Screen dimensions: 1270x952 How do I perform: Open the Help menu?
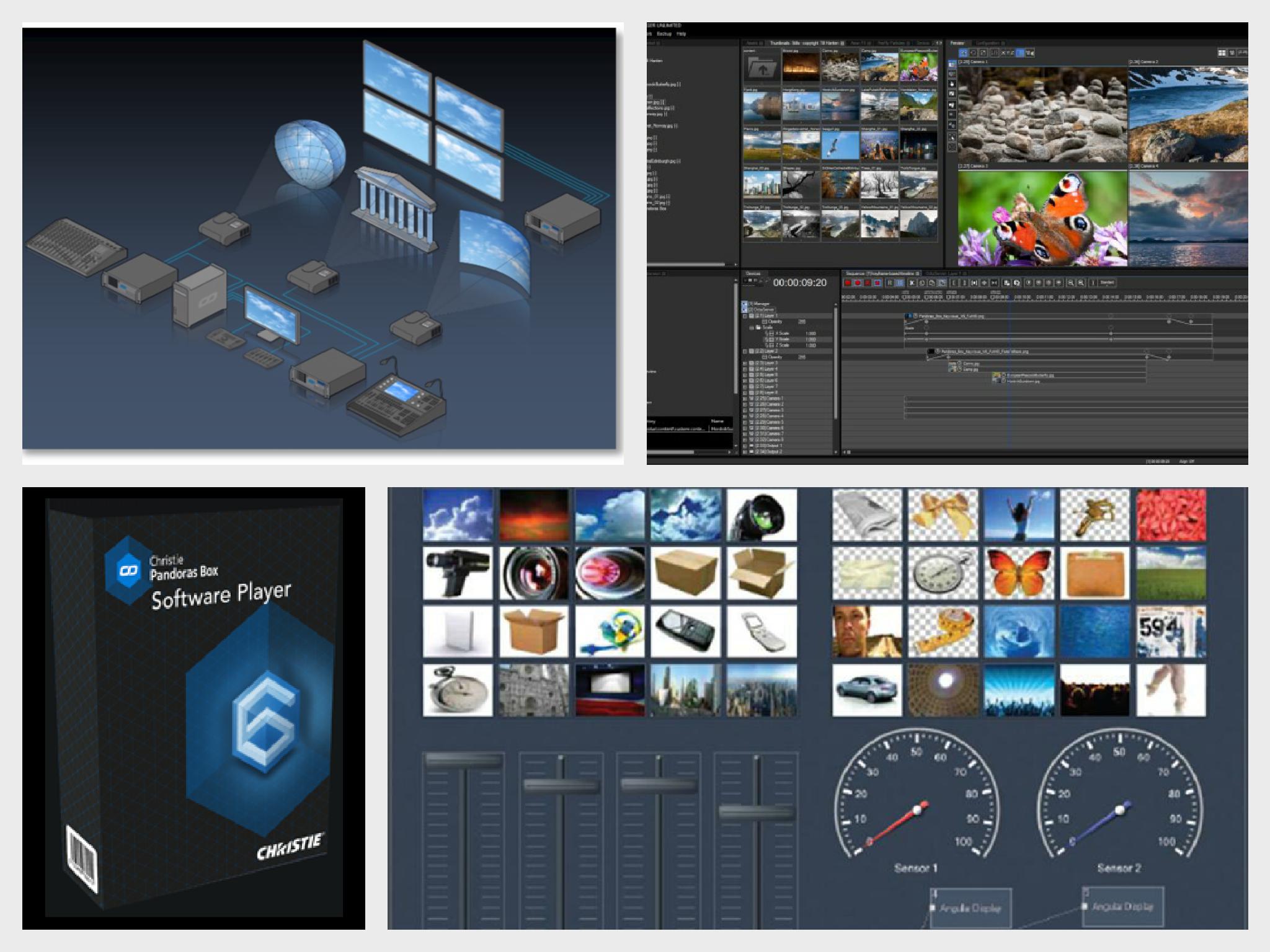pos(681,34)
